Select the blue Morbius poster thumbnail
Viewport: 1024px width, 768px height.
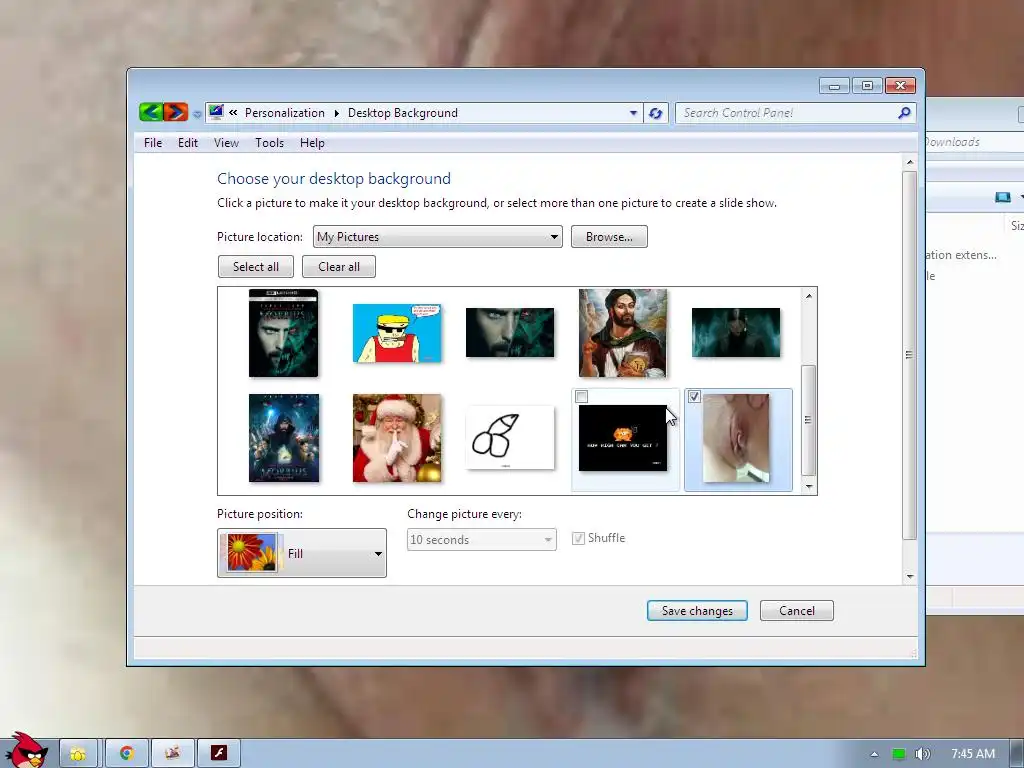[284, 438]
